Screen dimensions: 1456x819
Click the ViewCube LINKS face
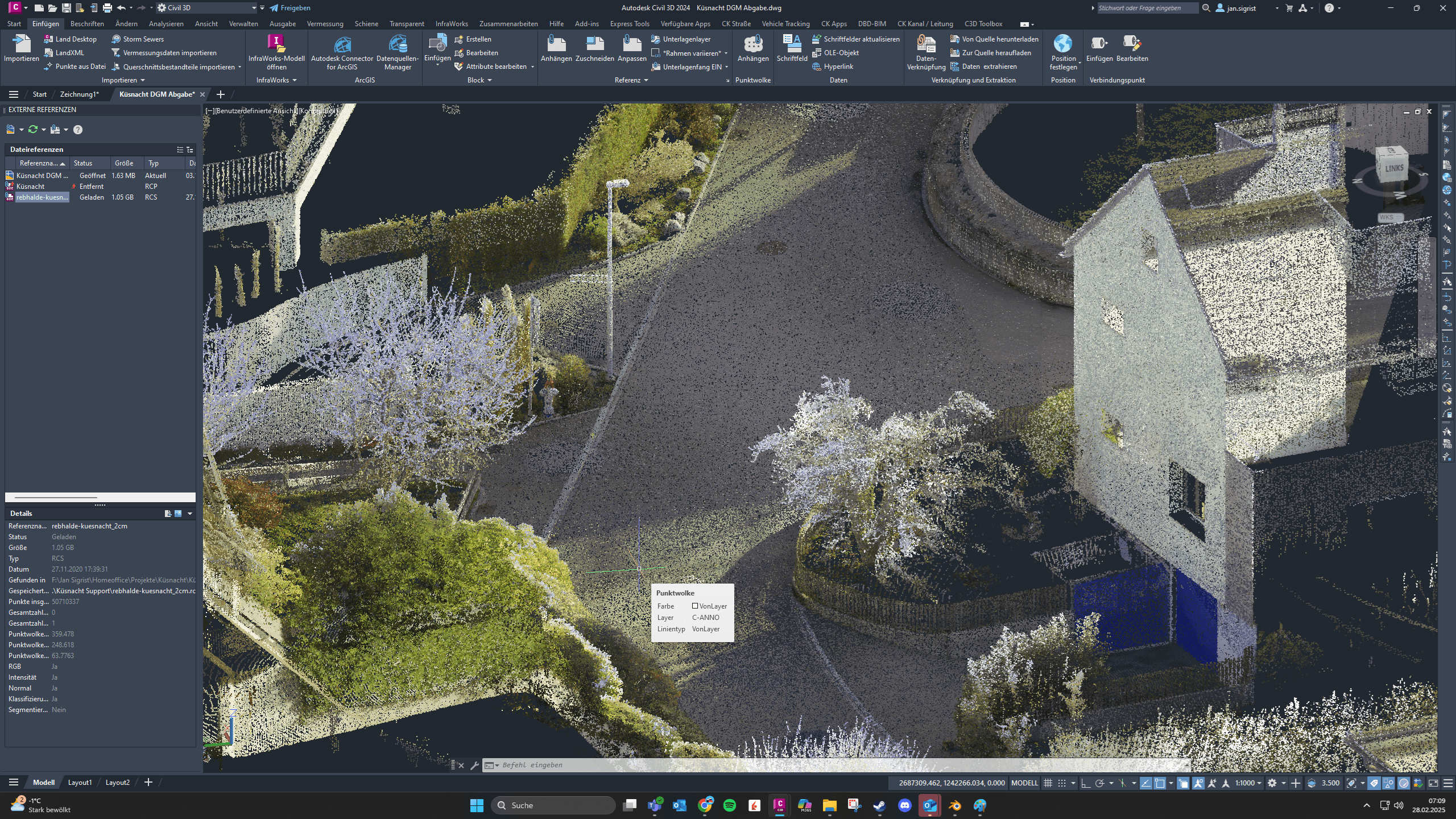(1393, 167)
